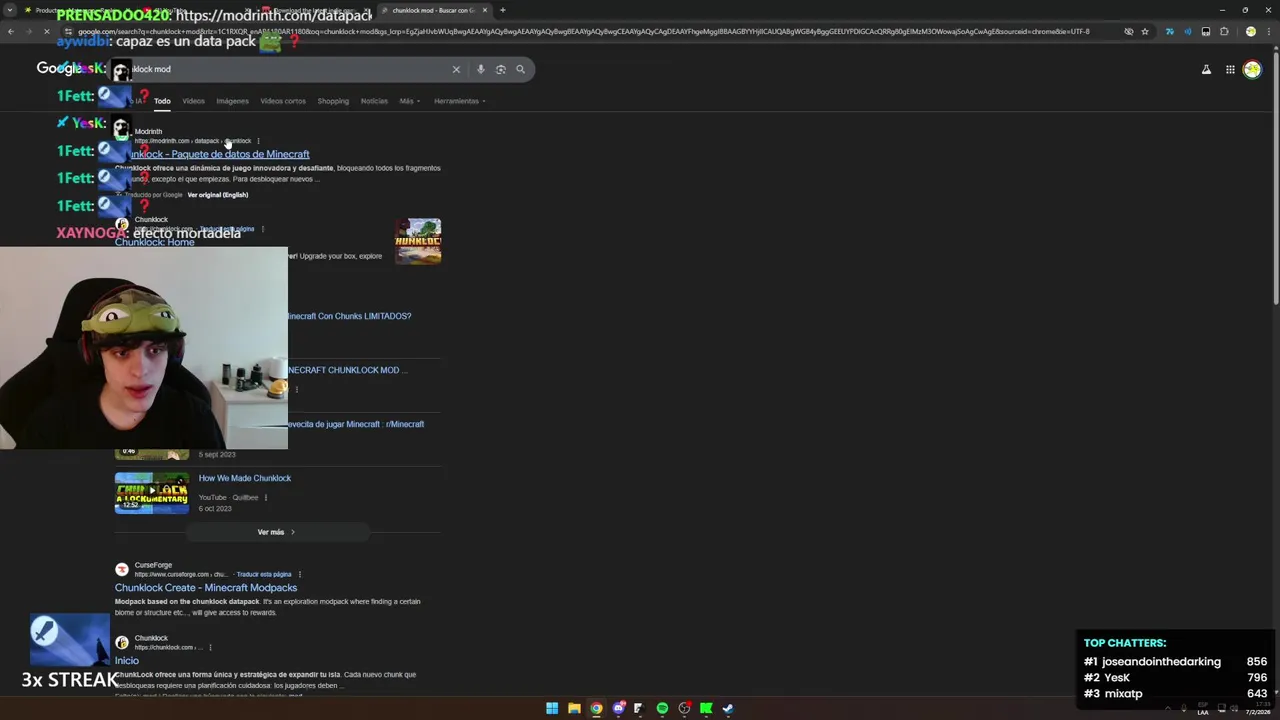Open the Chrome profile avatar in toolbar
Viewport: 1280px width, 720px height.
1250,31
